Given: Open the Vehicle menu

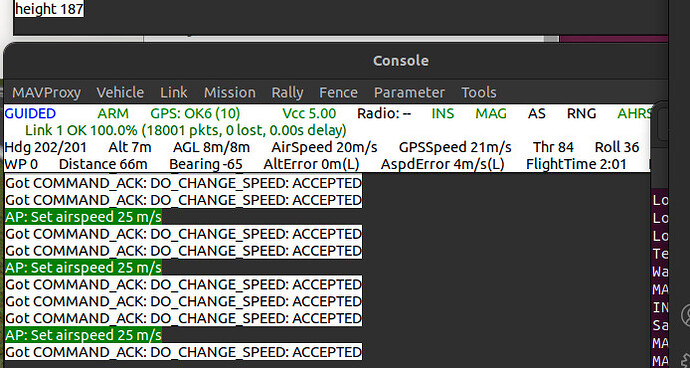Looking at the screenshot, I should 120,92.
